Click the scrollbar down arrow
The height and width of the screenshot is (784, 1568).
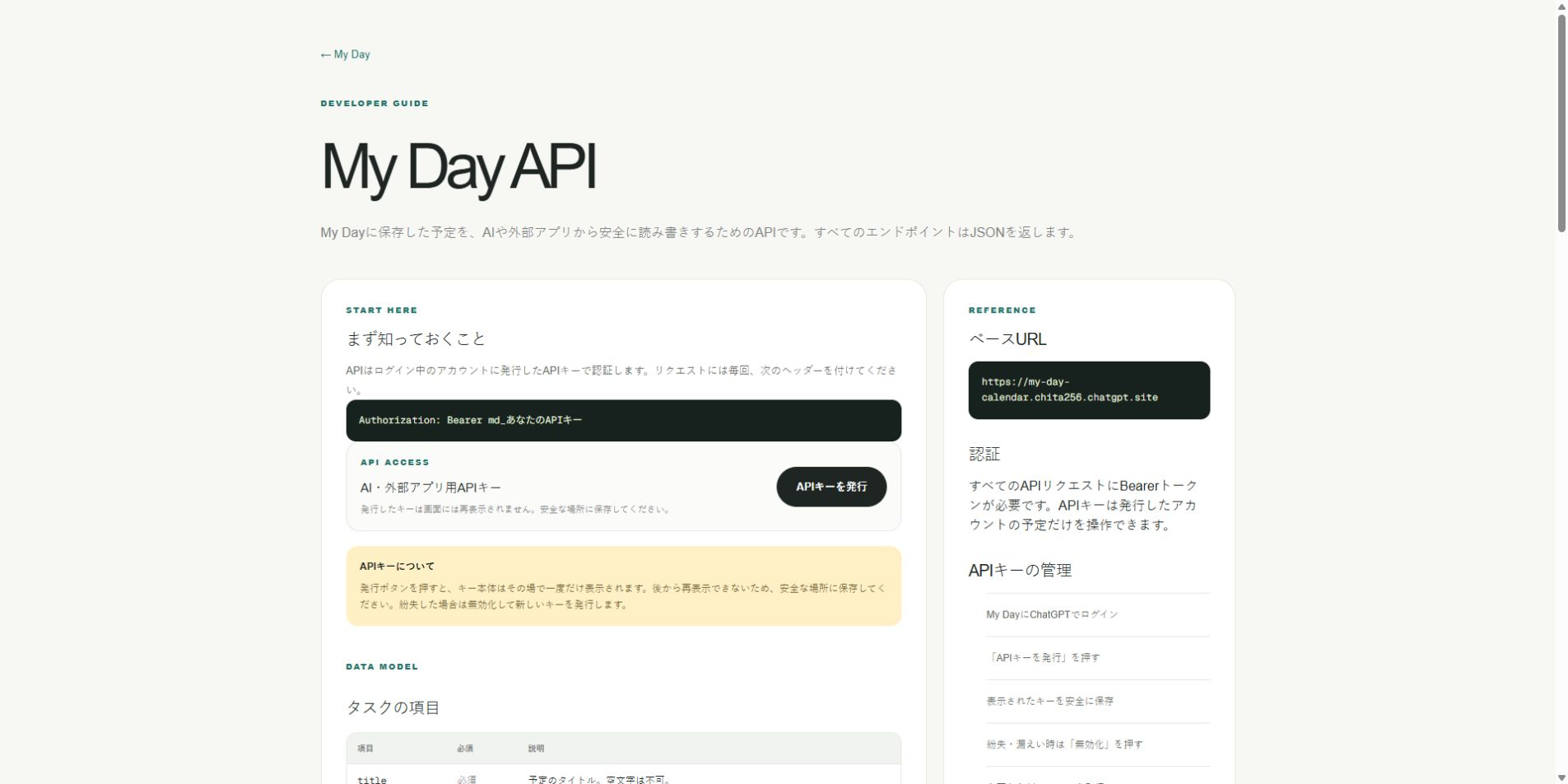pyautogui.click(x=1561, y=777)
